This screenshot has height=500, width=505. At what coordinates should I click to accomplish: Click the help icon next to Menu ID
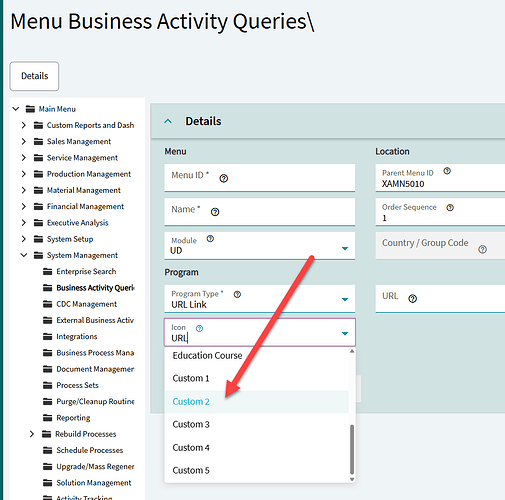pos(224,179)
